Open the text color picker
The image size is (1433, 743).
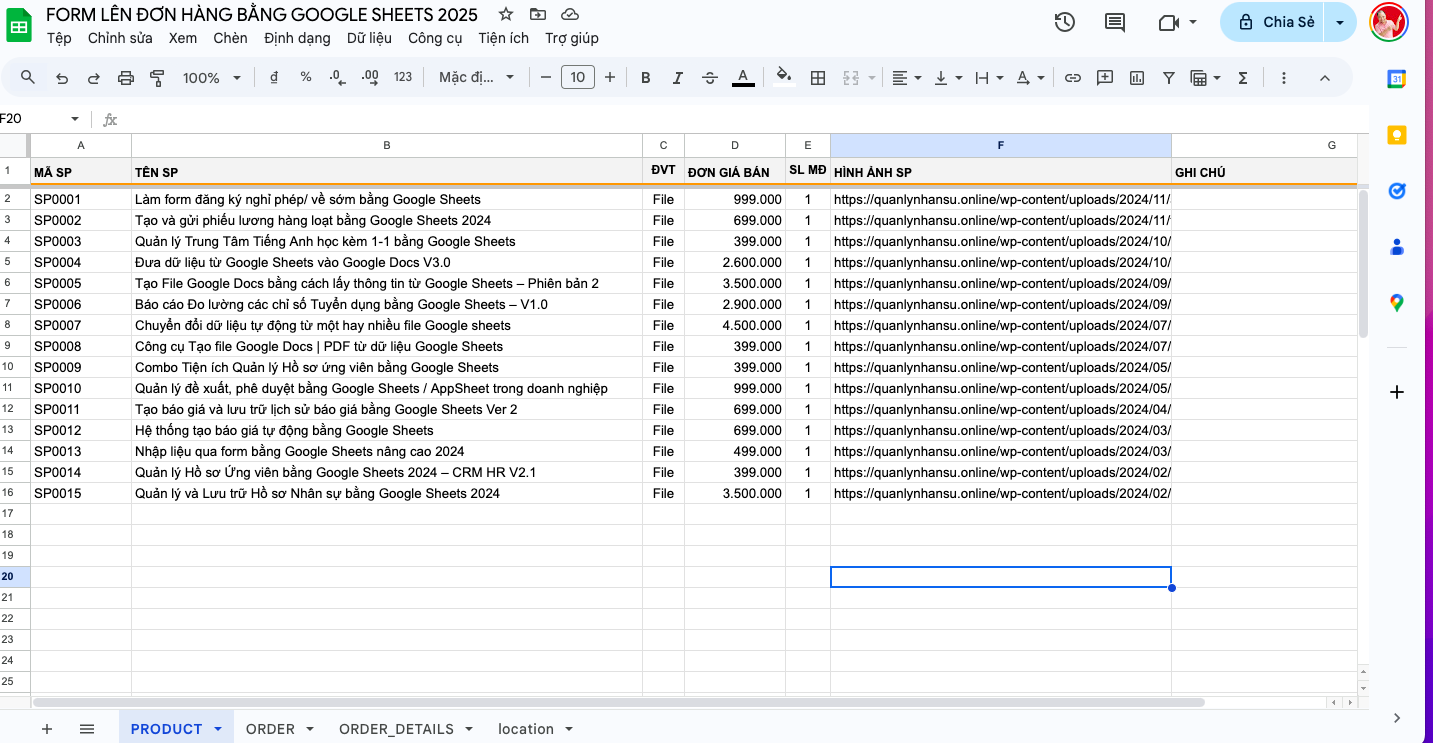[744, 77]
